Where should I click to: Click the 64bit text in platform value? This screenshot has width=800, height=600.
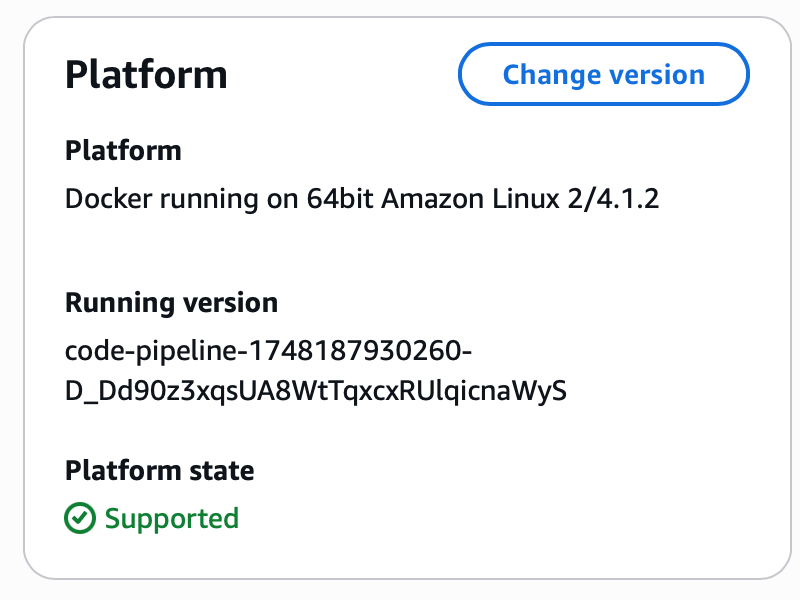(340, 198)
